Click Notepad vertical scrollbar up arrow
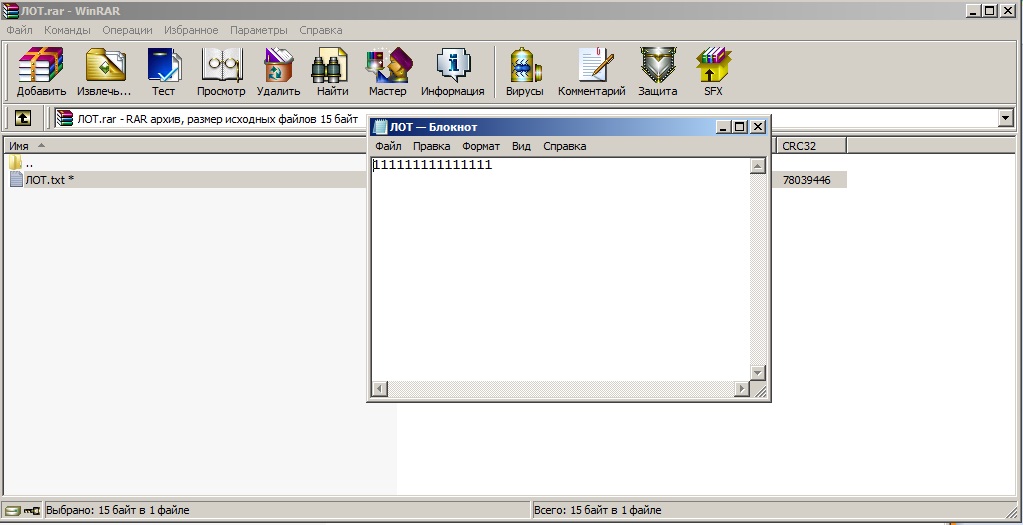 tap(757, 166)
